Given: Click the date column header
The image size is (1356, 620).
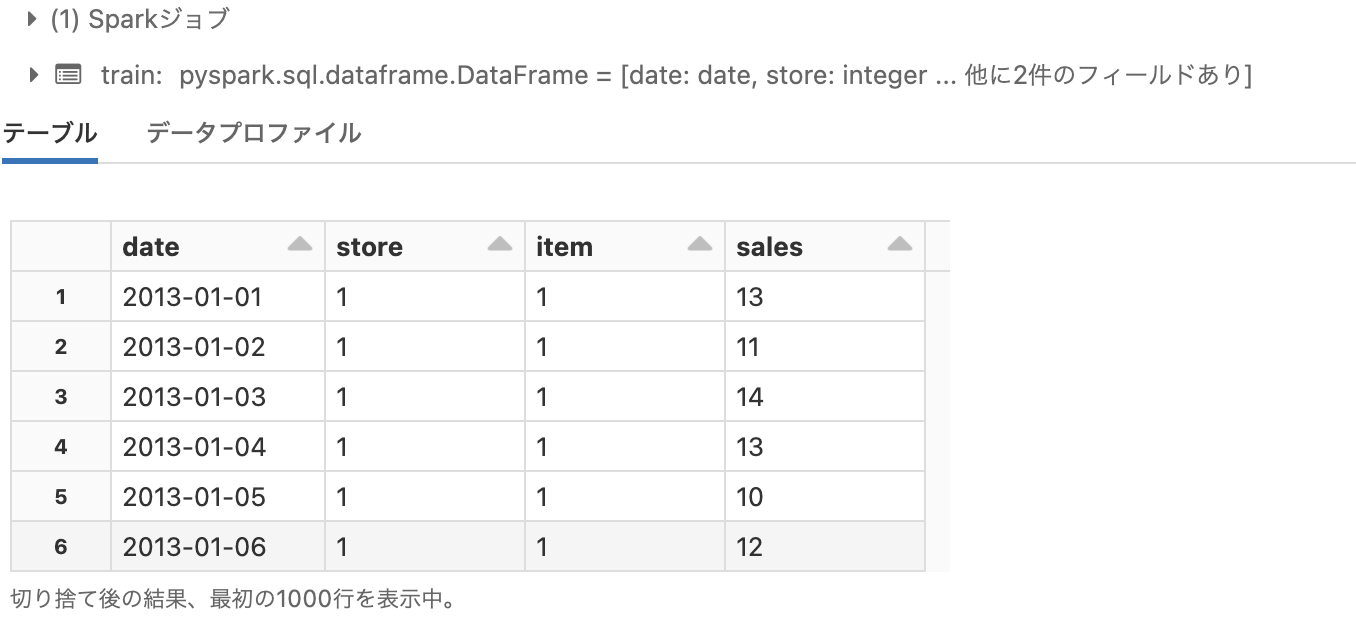Looking at the screenshot, I should (x=151, y=247).
